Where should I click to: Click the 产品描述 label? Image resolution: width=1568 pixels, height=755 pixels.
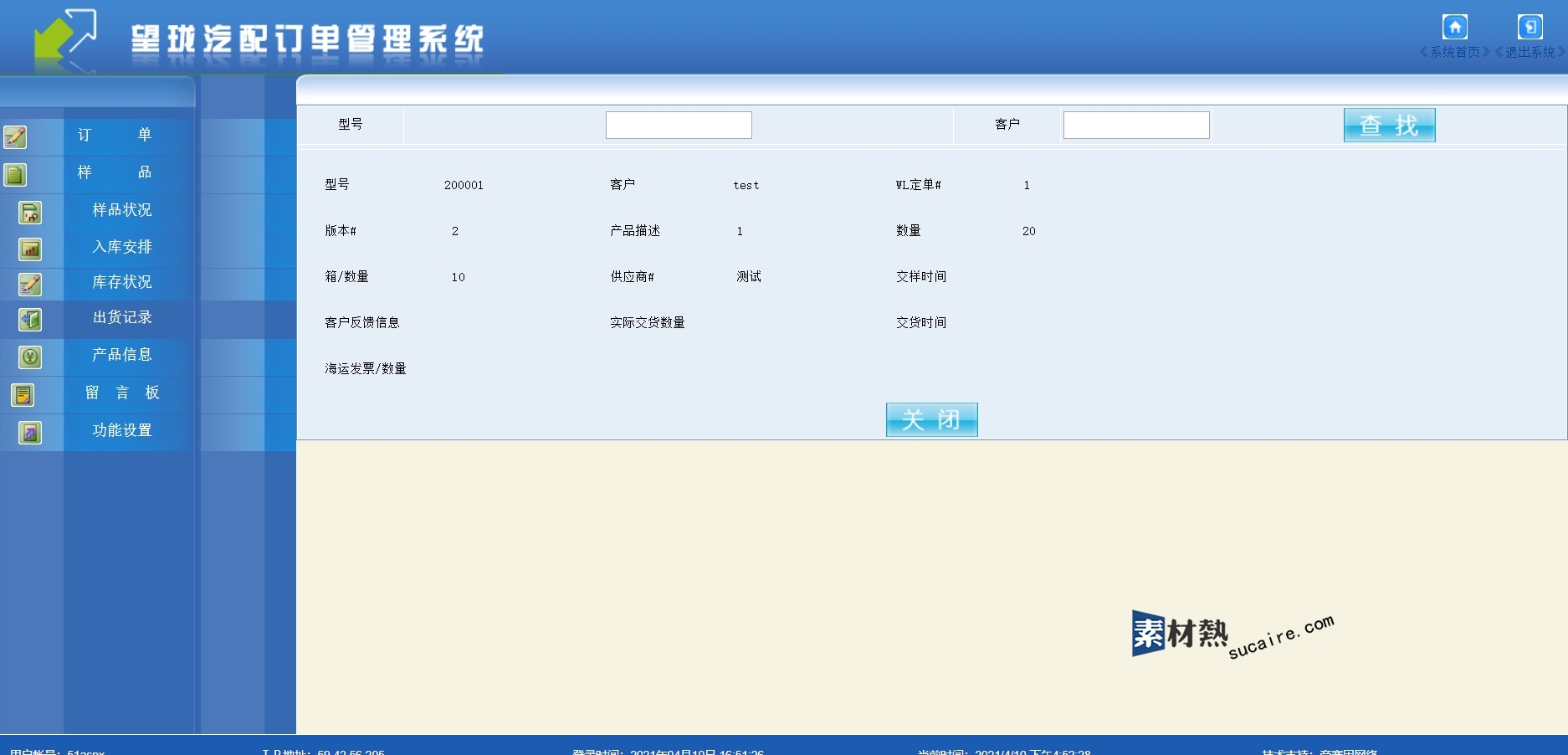[x=635, y=231]
